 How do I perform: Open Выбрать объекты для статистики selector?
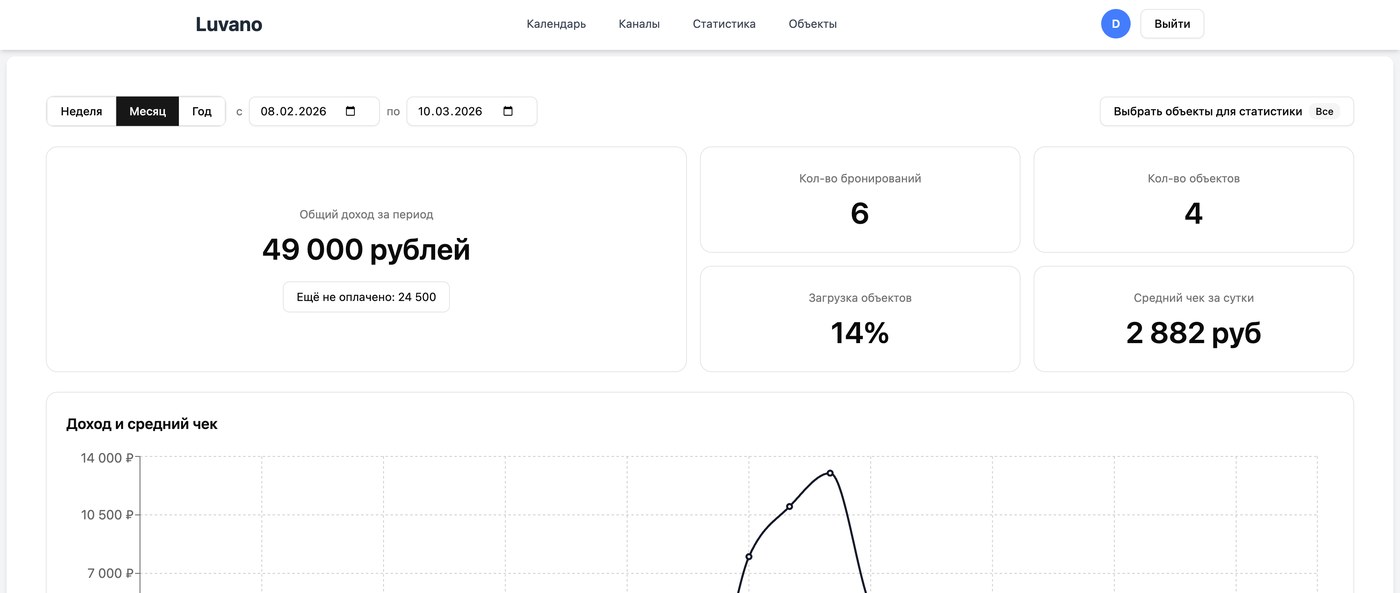click(1227, 111)
